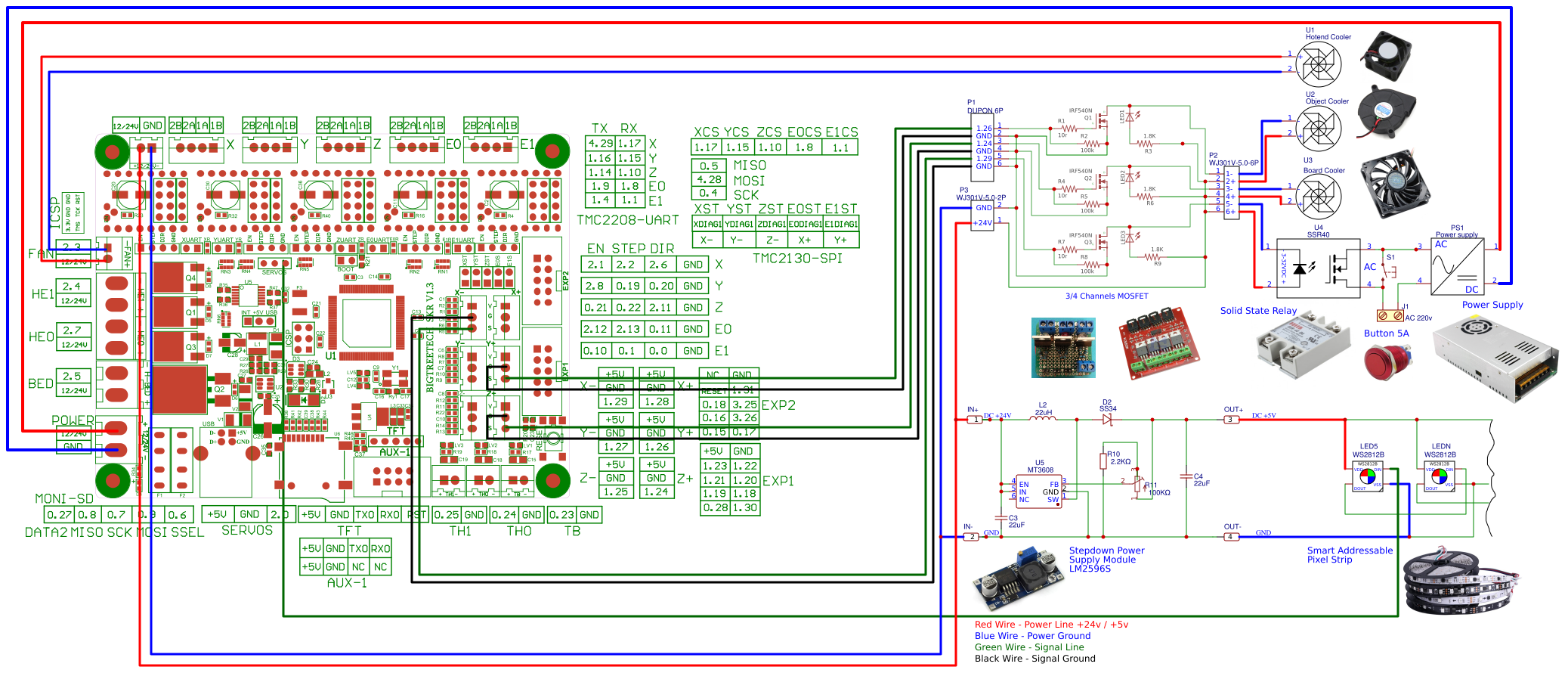The image size is (1568, 673).
Task: Select the P2 WJ301V-5.0-6P connector block
Action: (1232, 193)
